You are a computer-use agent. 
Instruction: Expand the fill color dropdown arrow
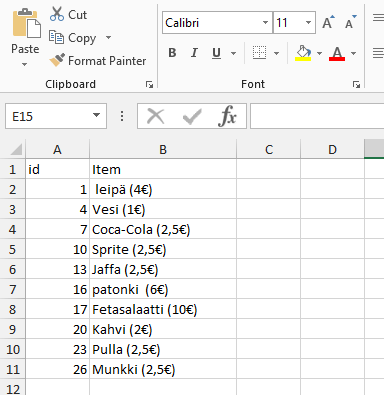pyautogui.click(x=319, y=53)
